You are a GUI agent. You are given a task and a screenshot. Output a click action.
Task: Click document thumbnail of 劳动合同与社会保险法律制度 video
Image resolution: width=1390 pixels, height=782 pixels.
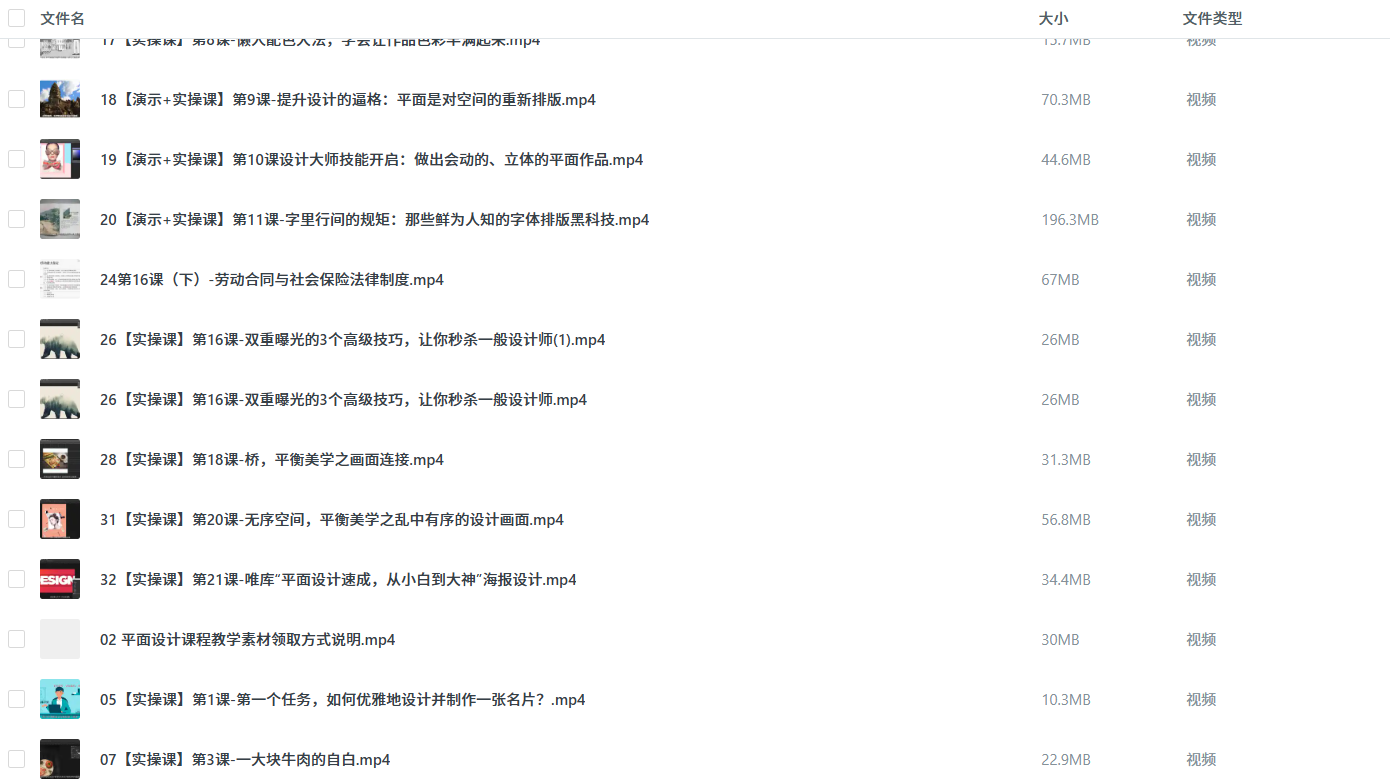[60, 279]
